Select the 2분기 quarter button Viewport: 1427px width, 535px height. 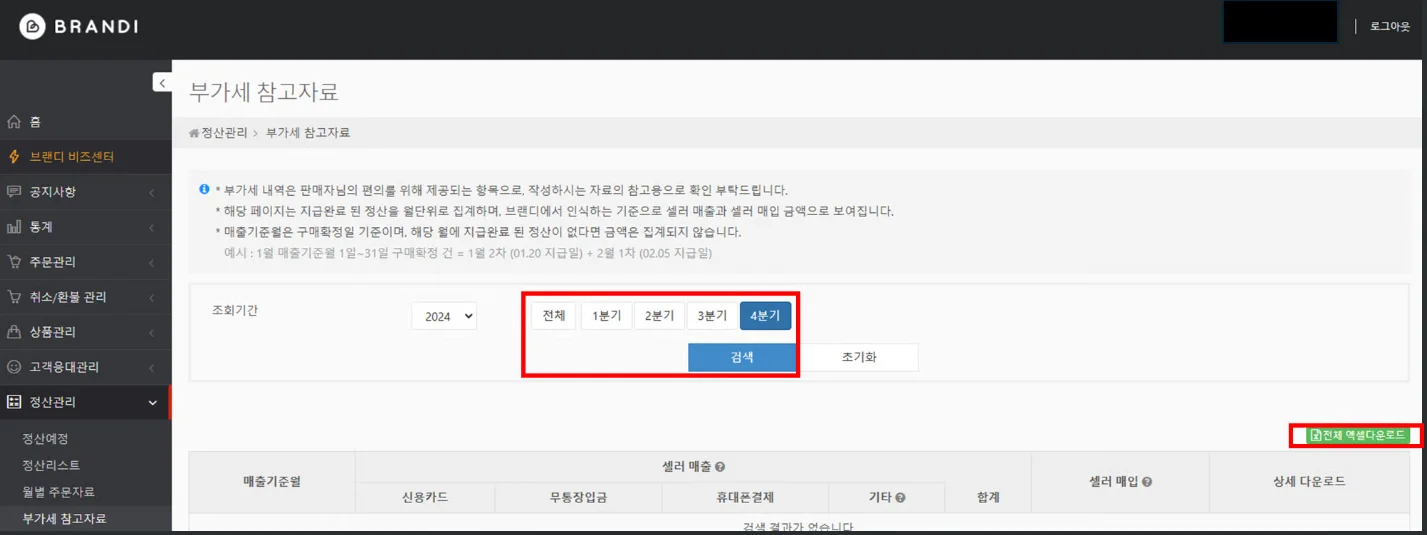(x=659, y=316)
